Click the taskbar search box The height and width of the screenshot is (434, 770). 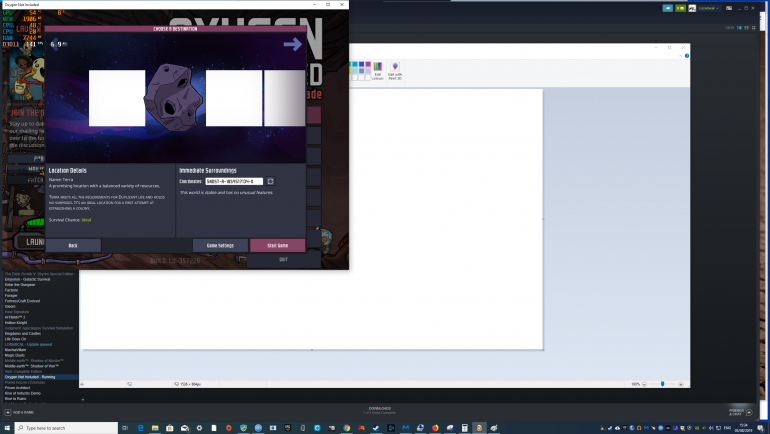[66, 428]
